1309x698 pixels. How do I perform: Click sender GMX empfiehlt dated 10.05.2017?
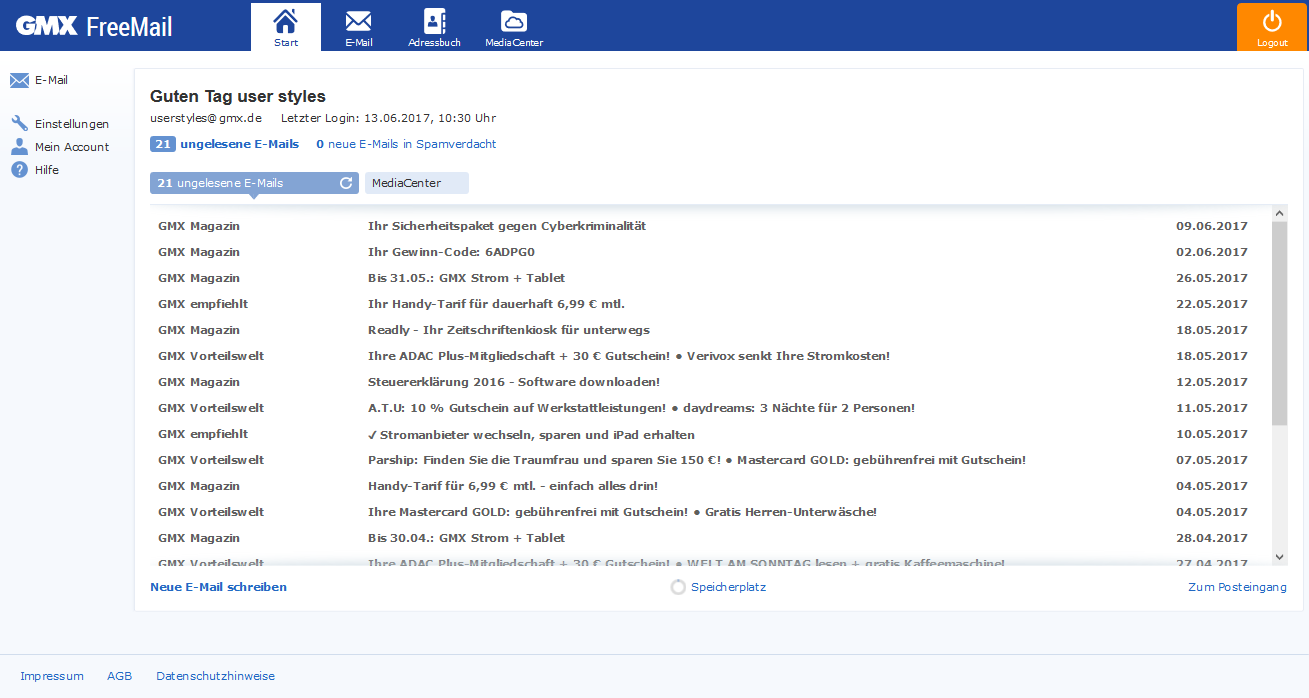[x=203, y=434]
